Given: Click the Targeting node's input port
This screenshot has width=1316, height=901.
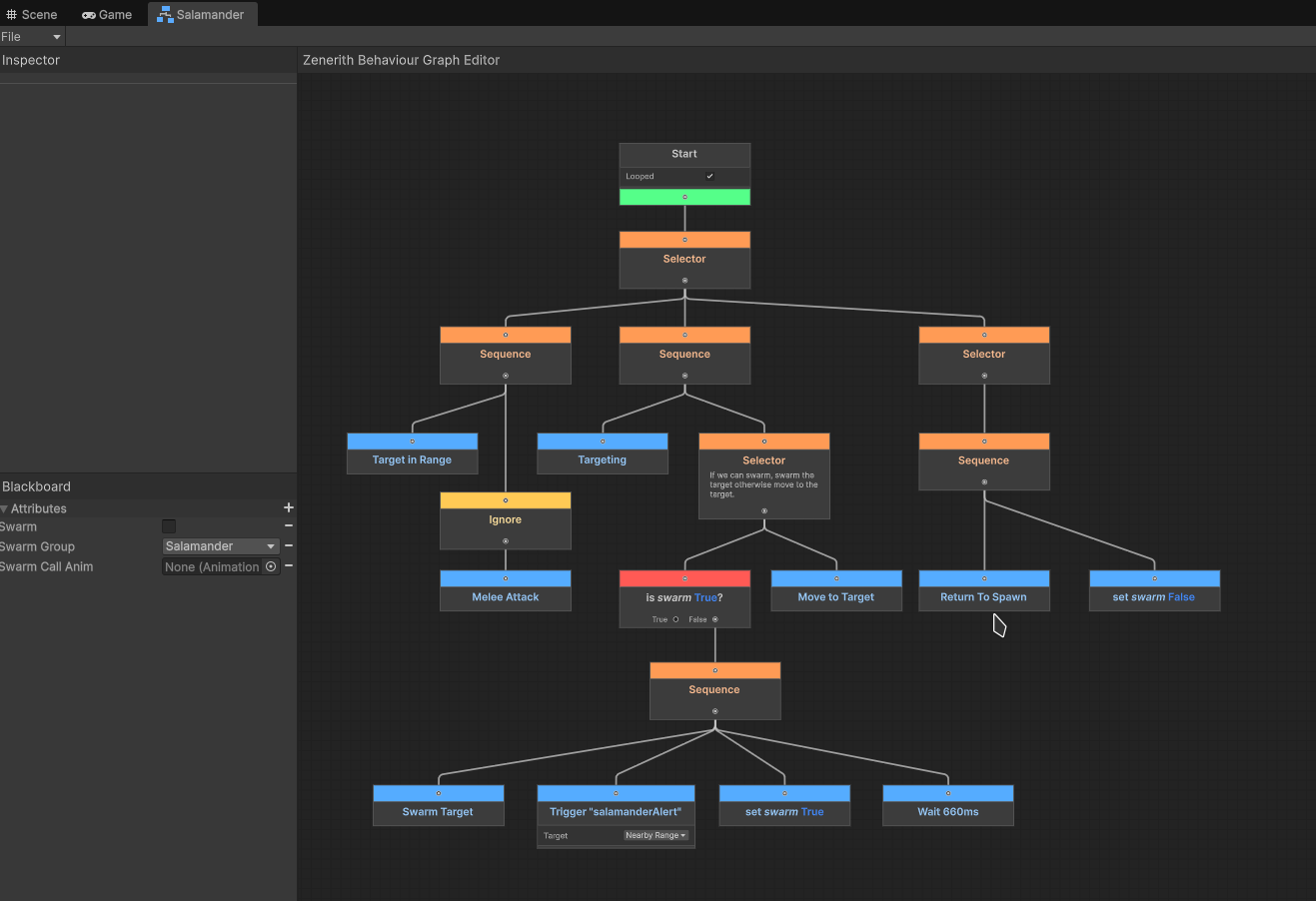Looking at the screenshot, I should pos(603,441).
